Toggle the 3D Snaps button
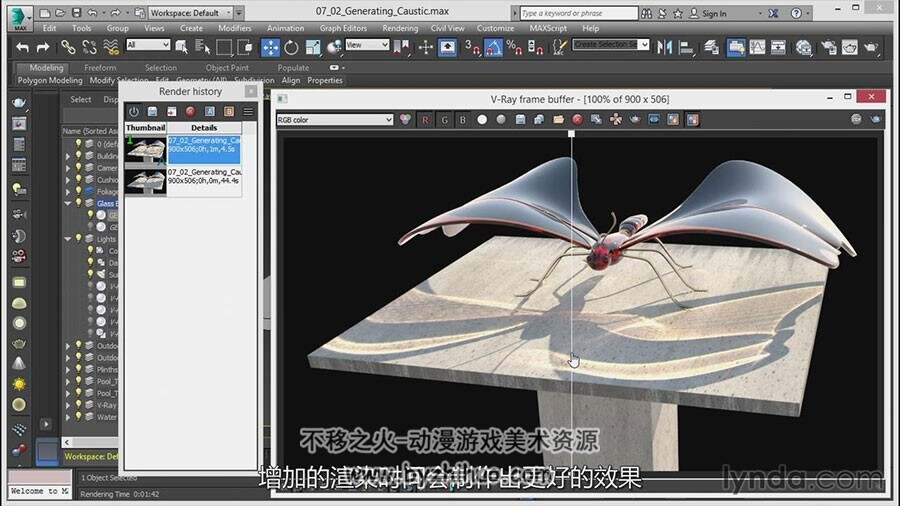Screen dimensions: 900x506 472,47
